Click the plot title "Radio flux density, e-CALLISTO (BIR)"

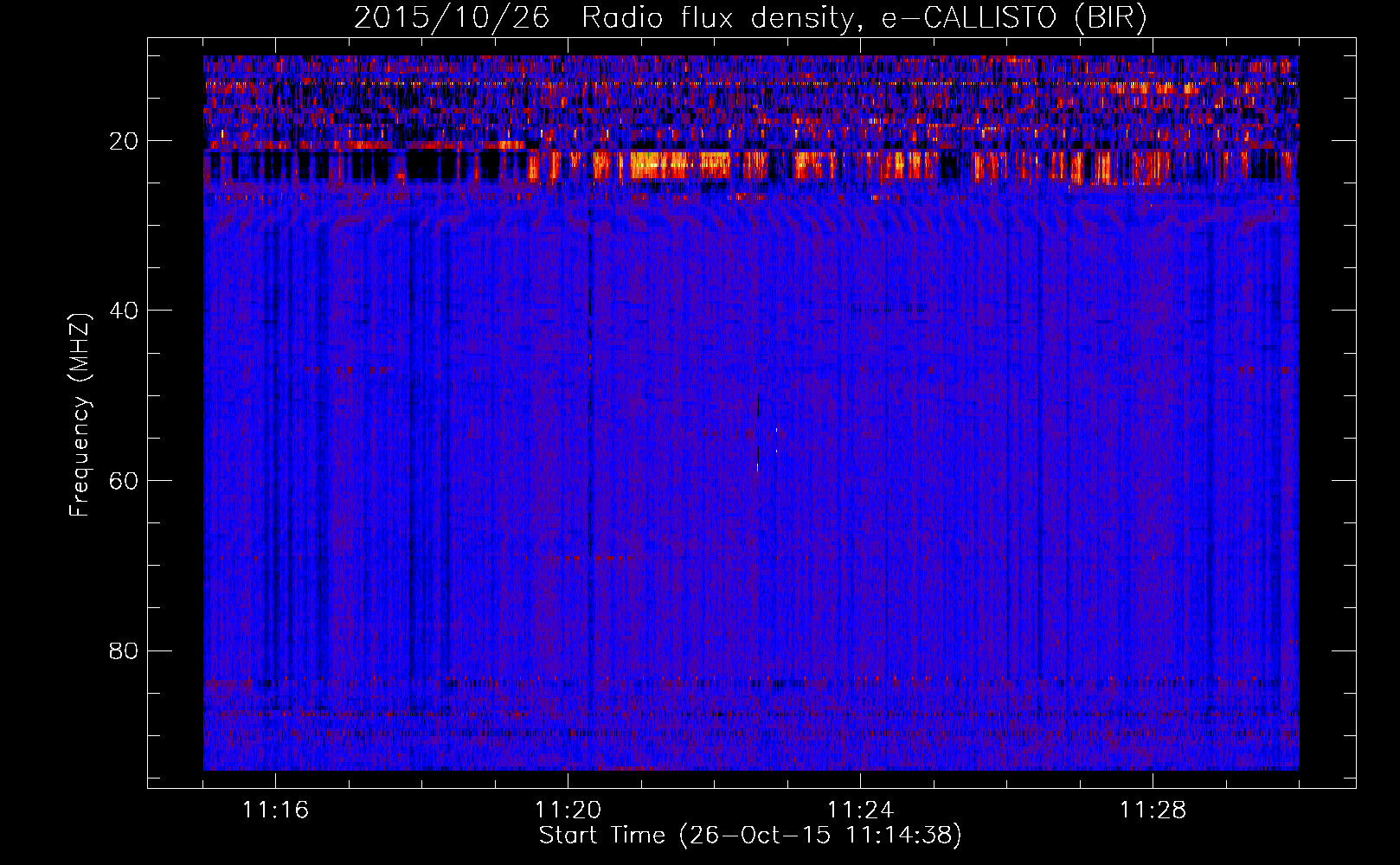(x=864, y=18)
